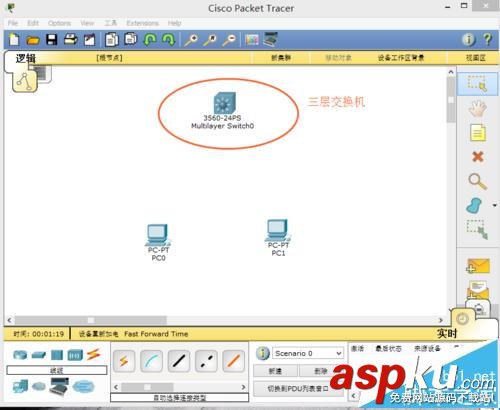Click the Add Simple PDU envelope

(x=478, y=266)
